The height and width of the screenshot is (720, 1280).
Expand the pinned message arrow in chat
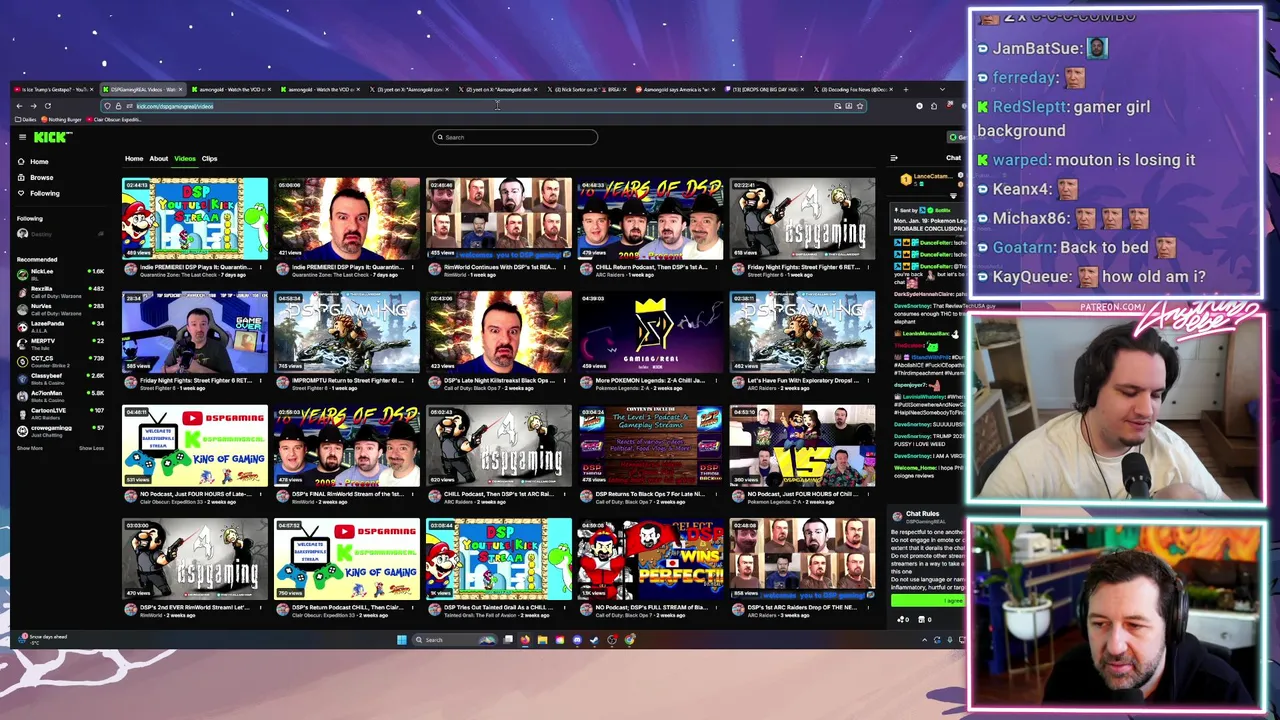(953, 196)
